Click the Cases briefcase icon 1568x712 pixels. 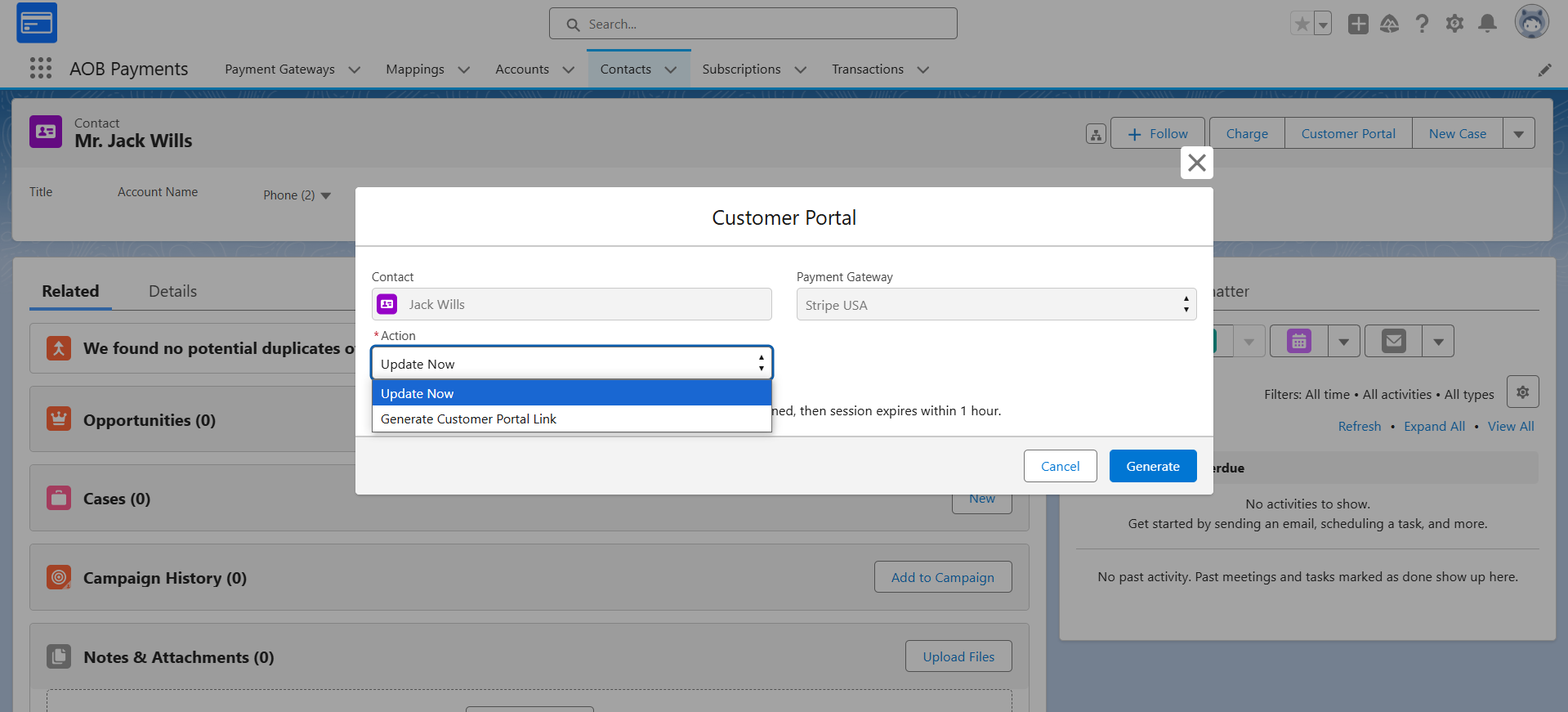click(x=59, y=498)
